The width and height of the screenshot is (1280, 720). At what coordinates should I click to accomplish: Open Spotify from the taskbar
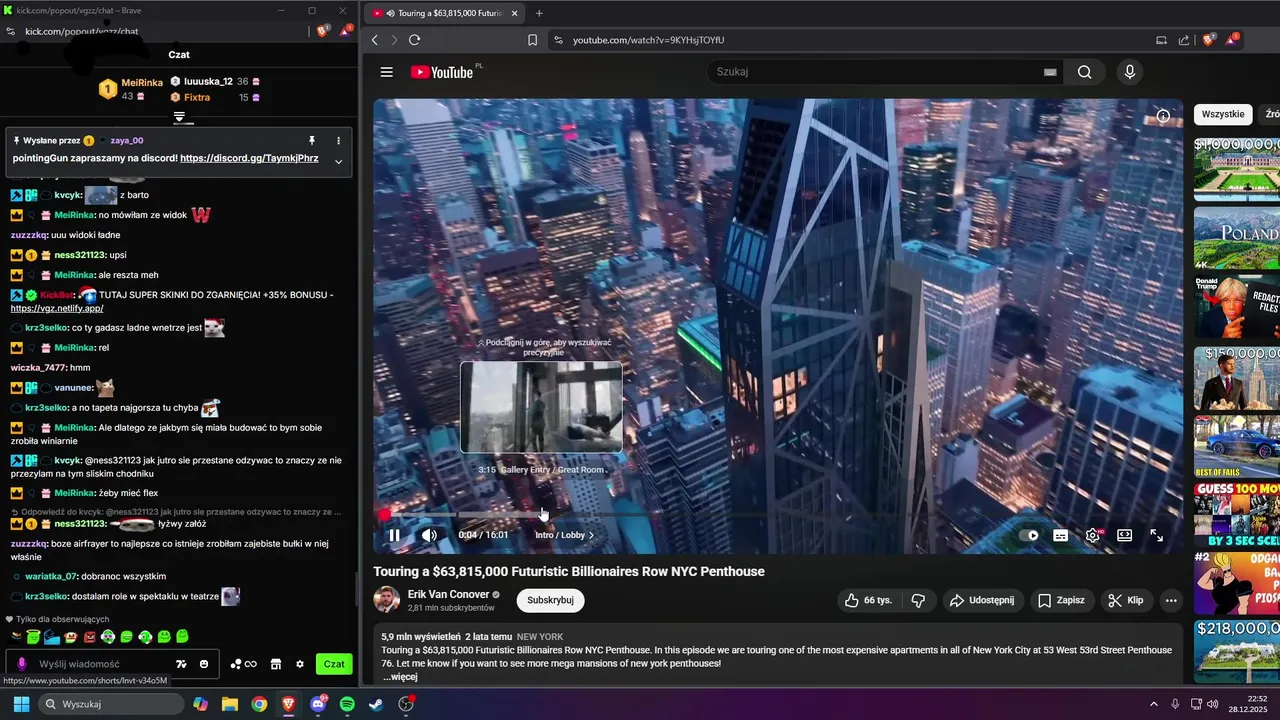click(x=347, y=704)
